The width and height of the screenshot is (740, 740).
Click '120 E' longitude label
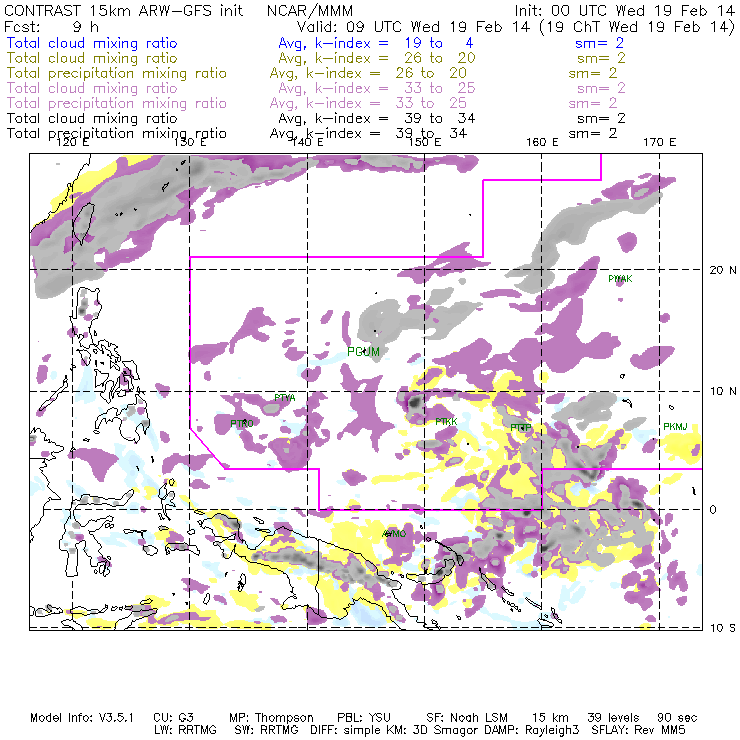pyautogui.click(x=72, y=142)
